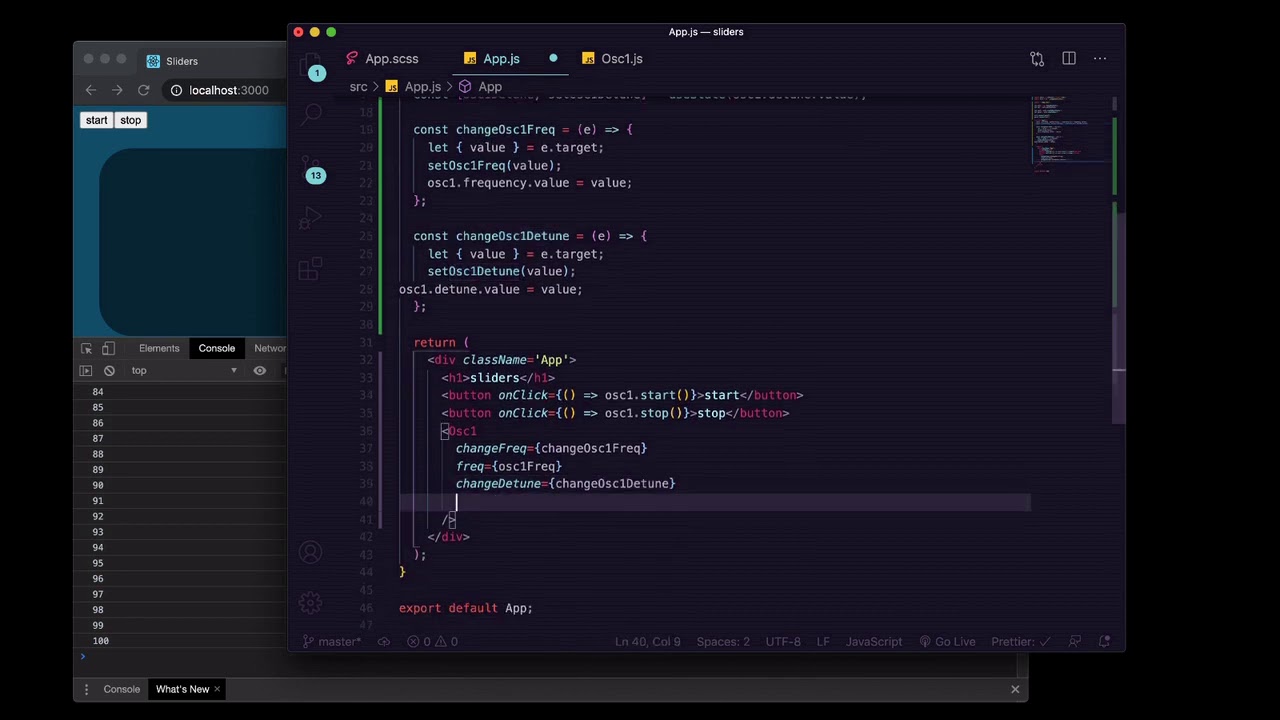Toggle the DevTools device toolbar
The height and width of the screenshot is (720, 1280).
click(108, 348)
